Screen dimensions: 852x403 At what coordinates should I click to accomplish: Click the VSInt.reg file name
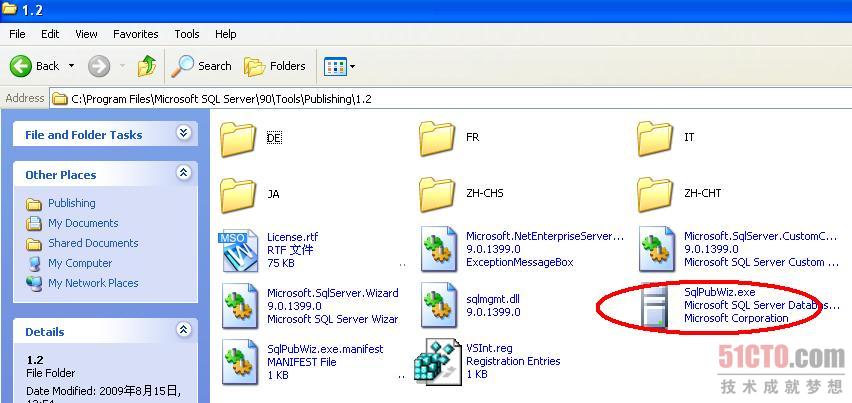tap(489, 348)
